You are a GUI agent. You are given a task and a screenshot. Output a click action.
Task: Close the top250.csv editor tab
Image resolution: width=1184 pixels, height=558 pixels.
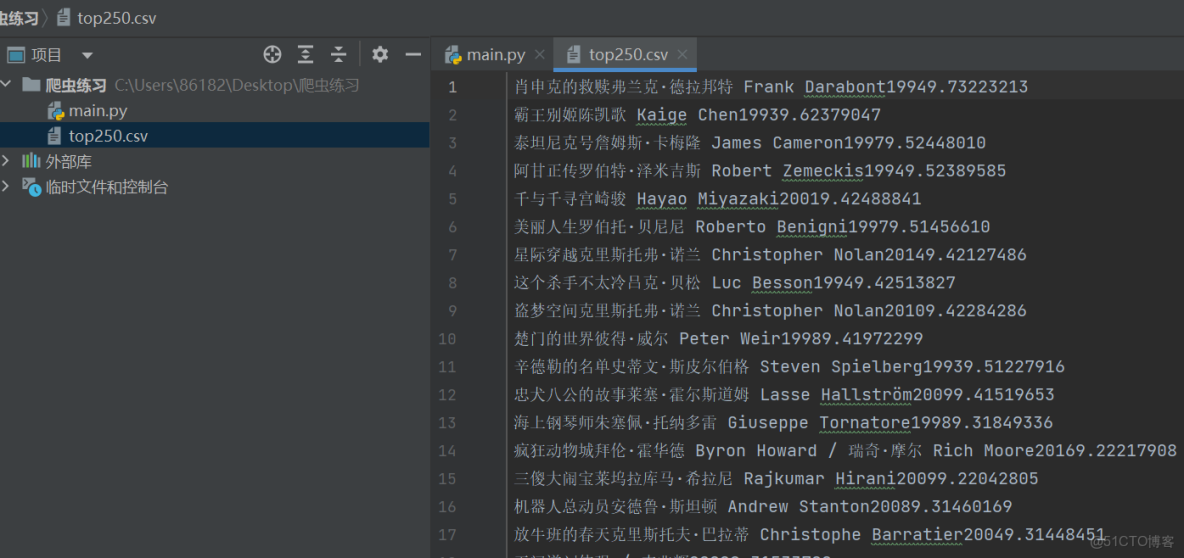click(682, 54)
